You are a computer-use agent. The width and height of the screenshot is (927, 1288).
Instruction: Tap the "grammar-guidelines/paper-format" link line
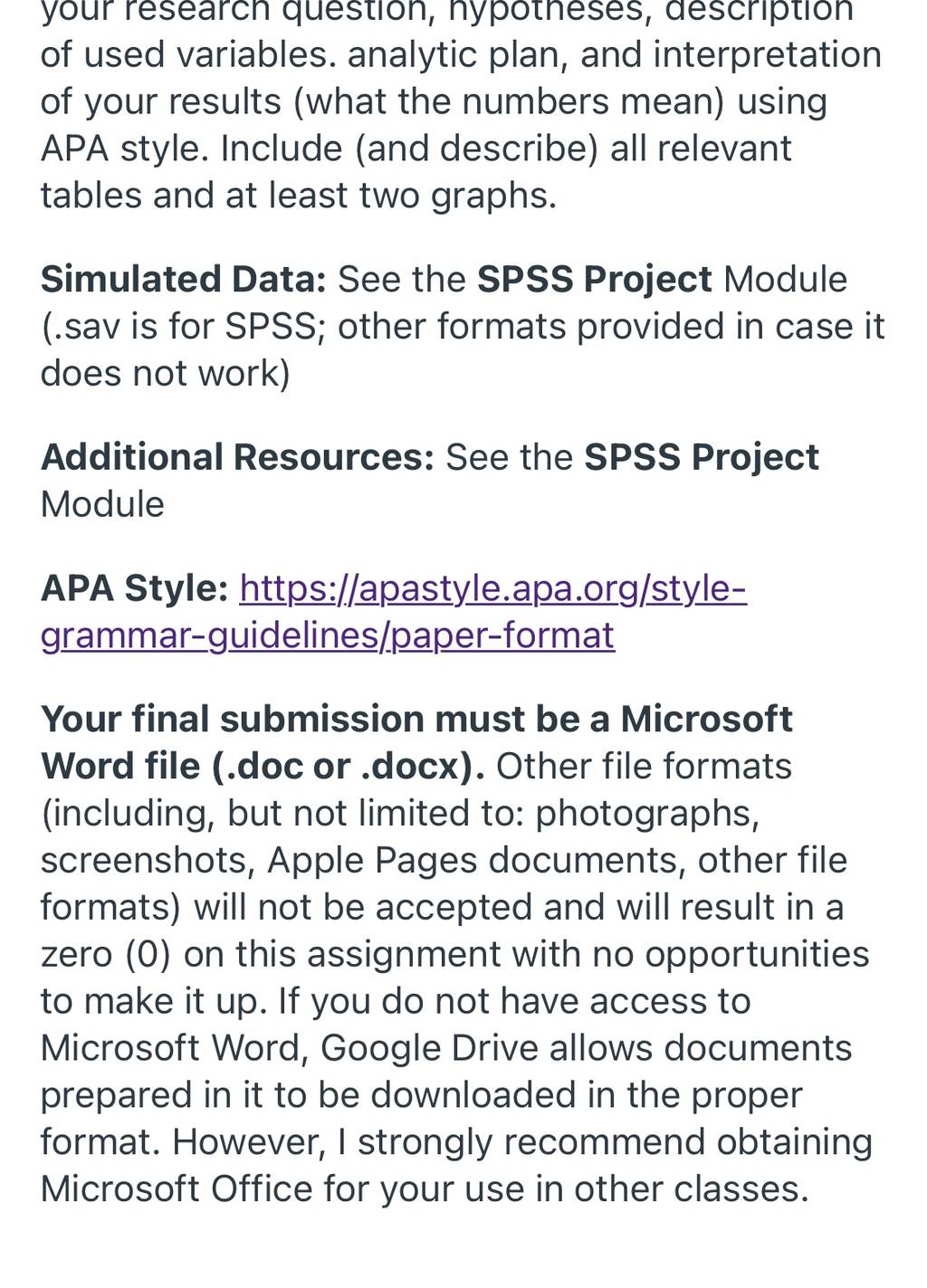point(328,635)
